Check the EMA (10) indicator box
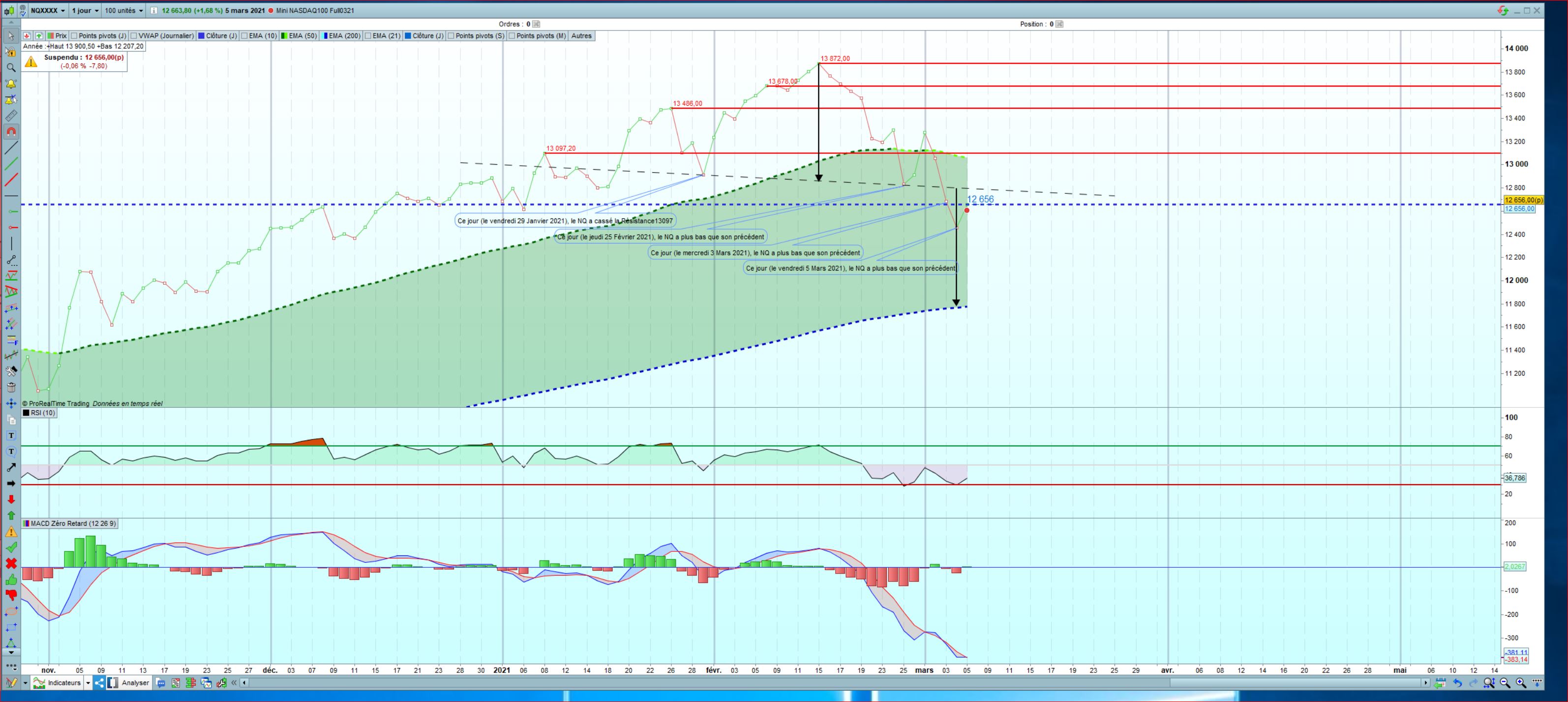This screenshot has width=1568, height=702. (x=245, y=36)
